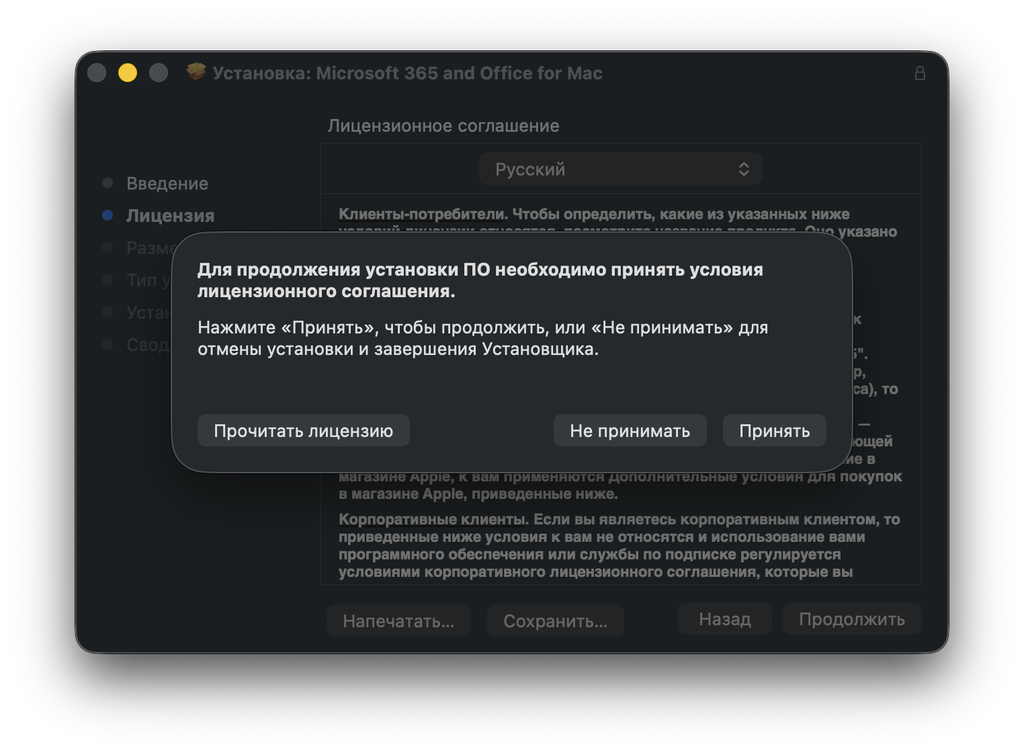Click the Продолжить button

[852, 619]
